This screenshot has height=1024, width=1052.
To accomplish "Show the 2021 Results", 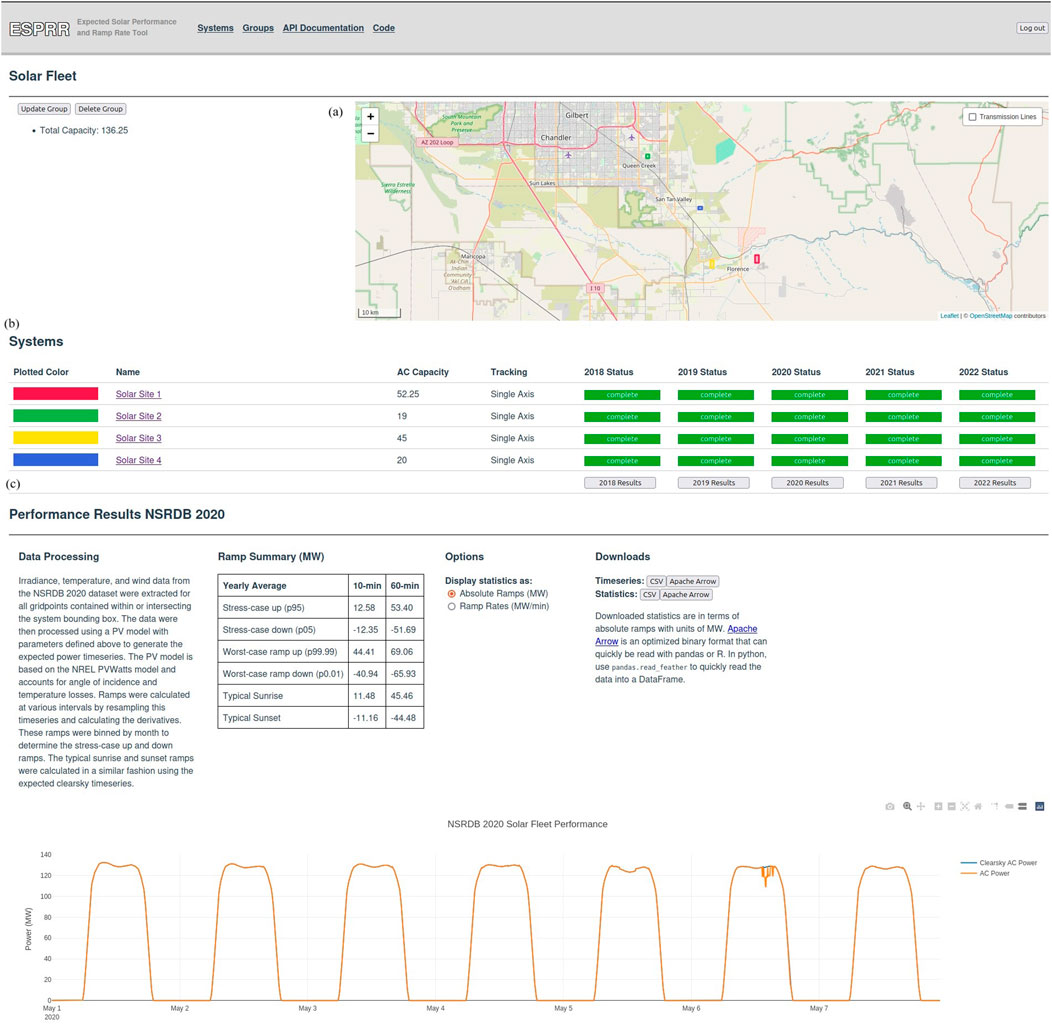I will point(901,483).
